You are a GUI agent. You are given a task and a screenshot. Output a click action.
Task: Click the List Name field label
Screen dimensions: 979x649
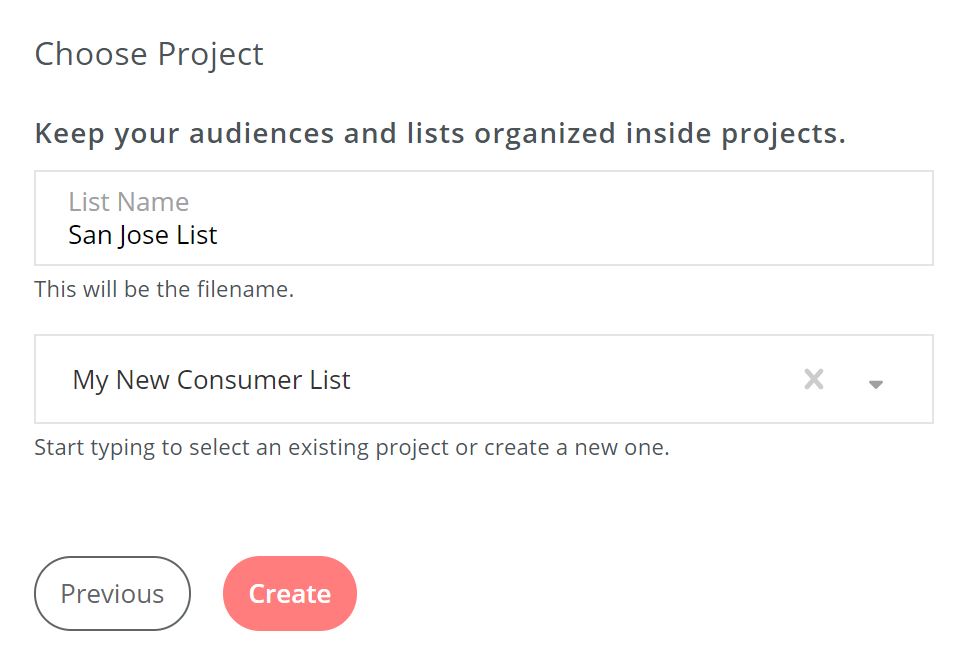pyautogui.click(x=128, y=202)
